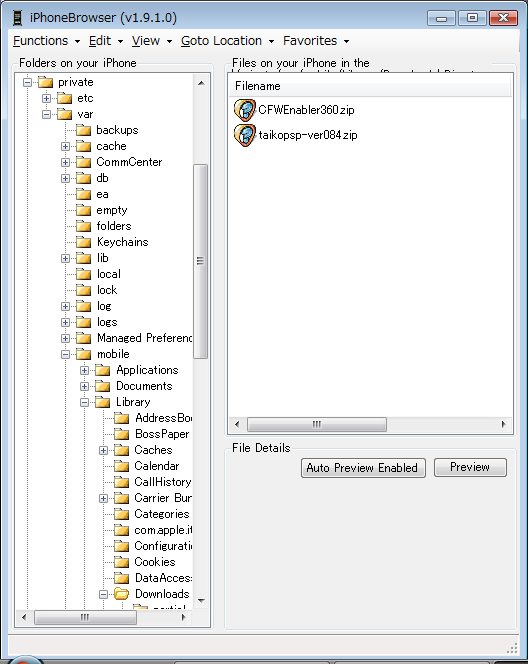Image resolution: width=528 pixels, height=664 pixels.
Task: Click the folder tree vertical scrollbar thumb
Action: [201, 261]
